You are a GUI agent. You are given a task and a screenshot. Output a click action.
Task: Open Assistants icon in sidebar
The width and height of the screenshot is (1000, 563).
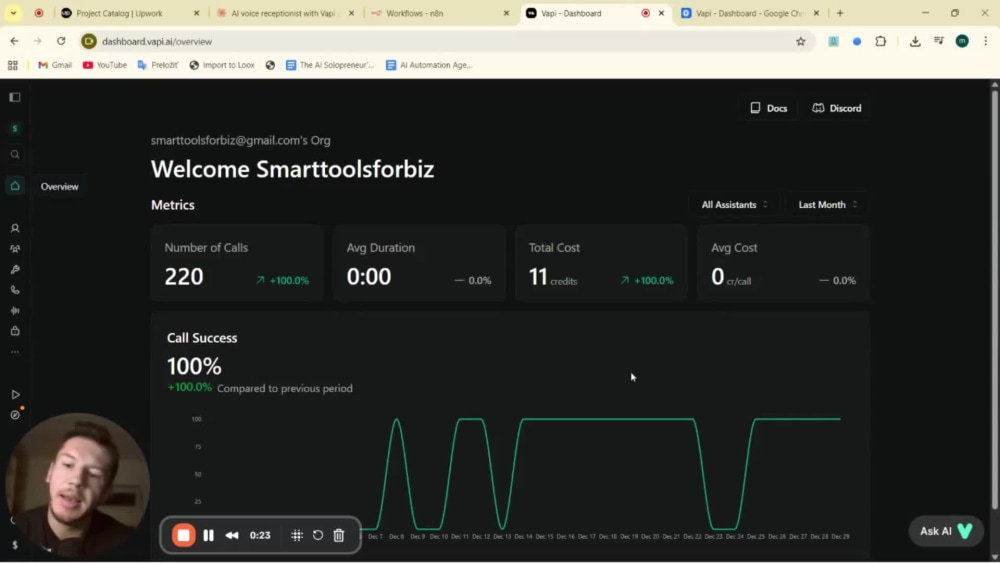(15, 228)
